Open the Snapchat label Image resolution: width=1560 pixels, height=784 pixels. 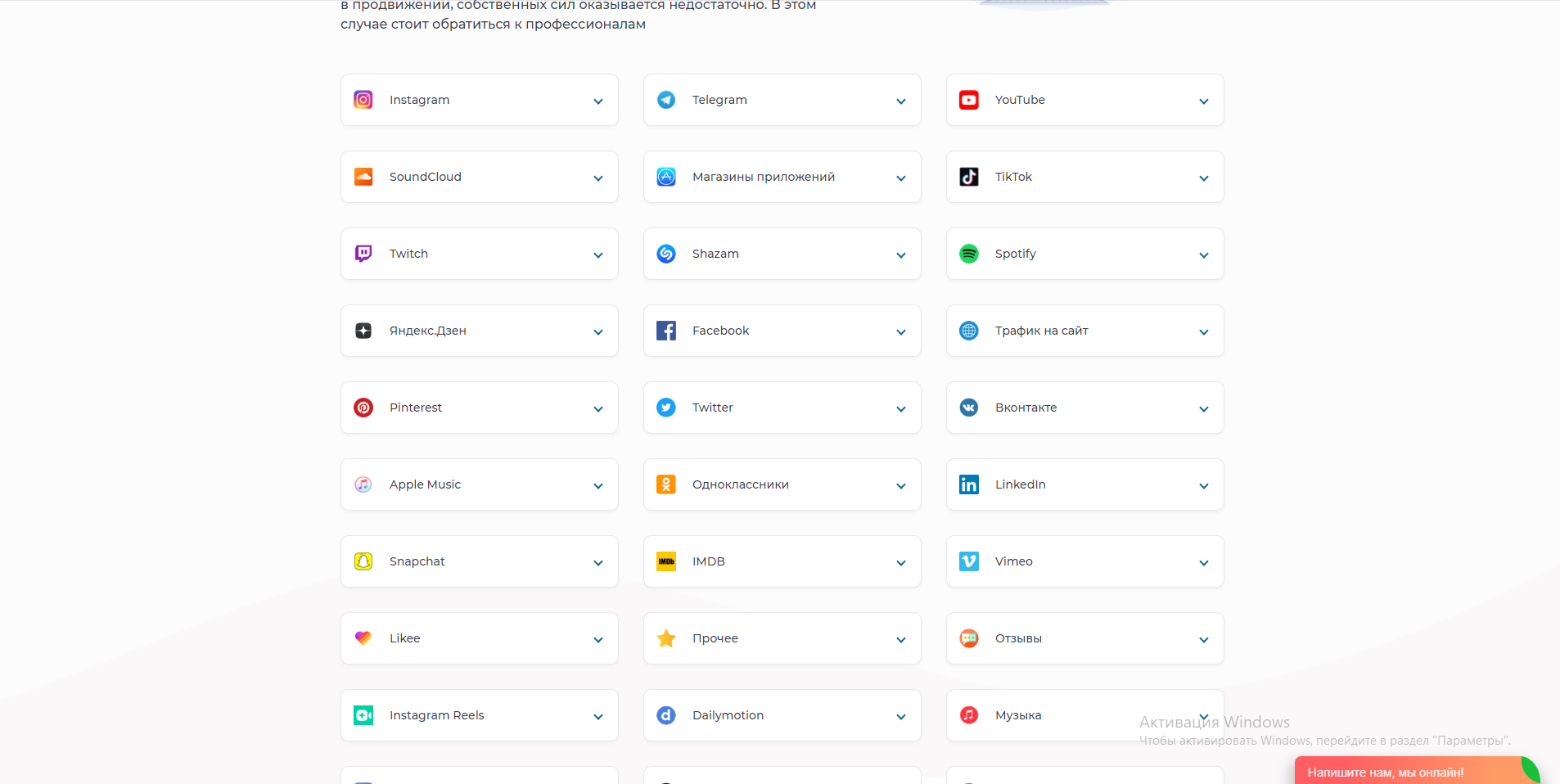[x=417, y=561]
